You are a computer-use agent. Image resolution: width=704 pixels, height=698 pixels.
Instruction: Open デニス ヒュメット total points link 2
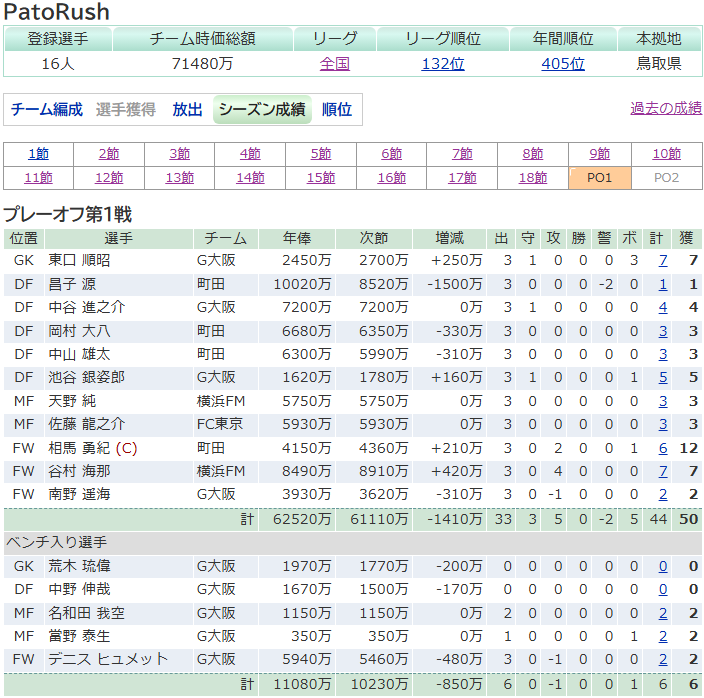[663, 659]
